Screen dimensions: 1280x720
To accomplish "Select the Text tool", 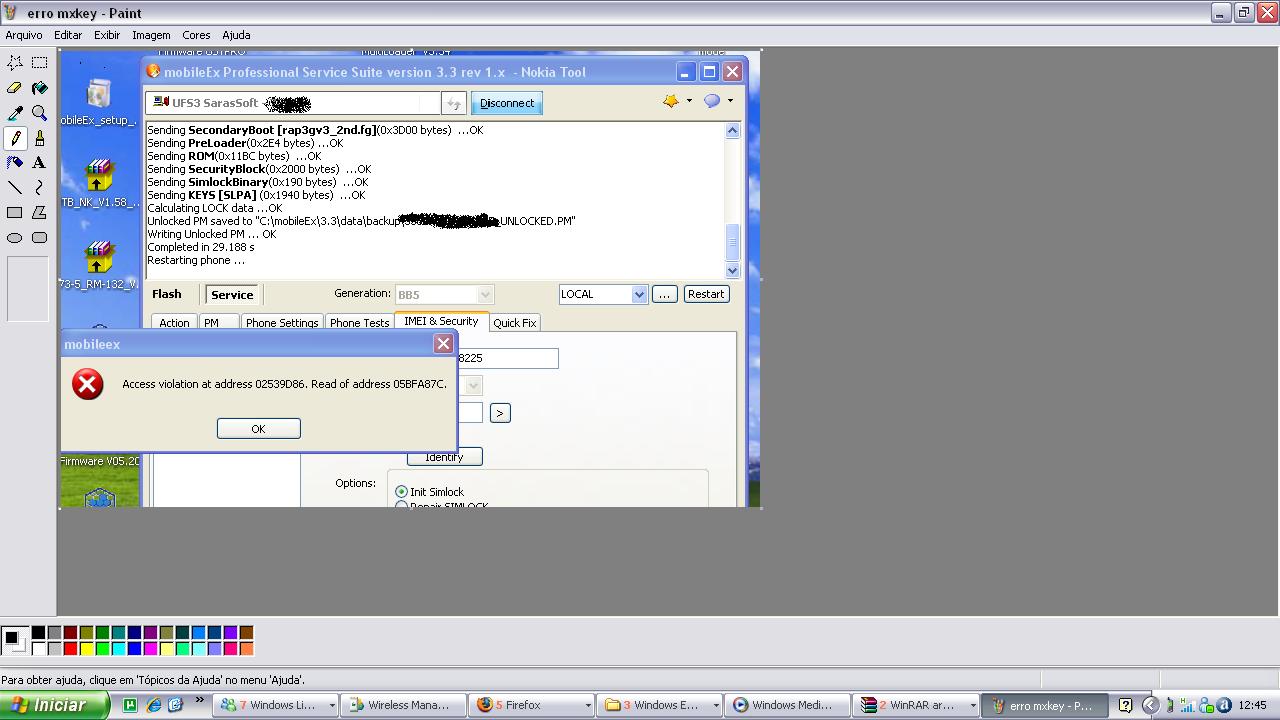I will point(39,163).
